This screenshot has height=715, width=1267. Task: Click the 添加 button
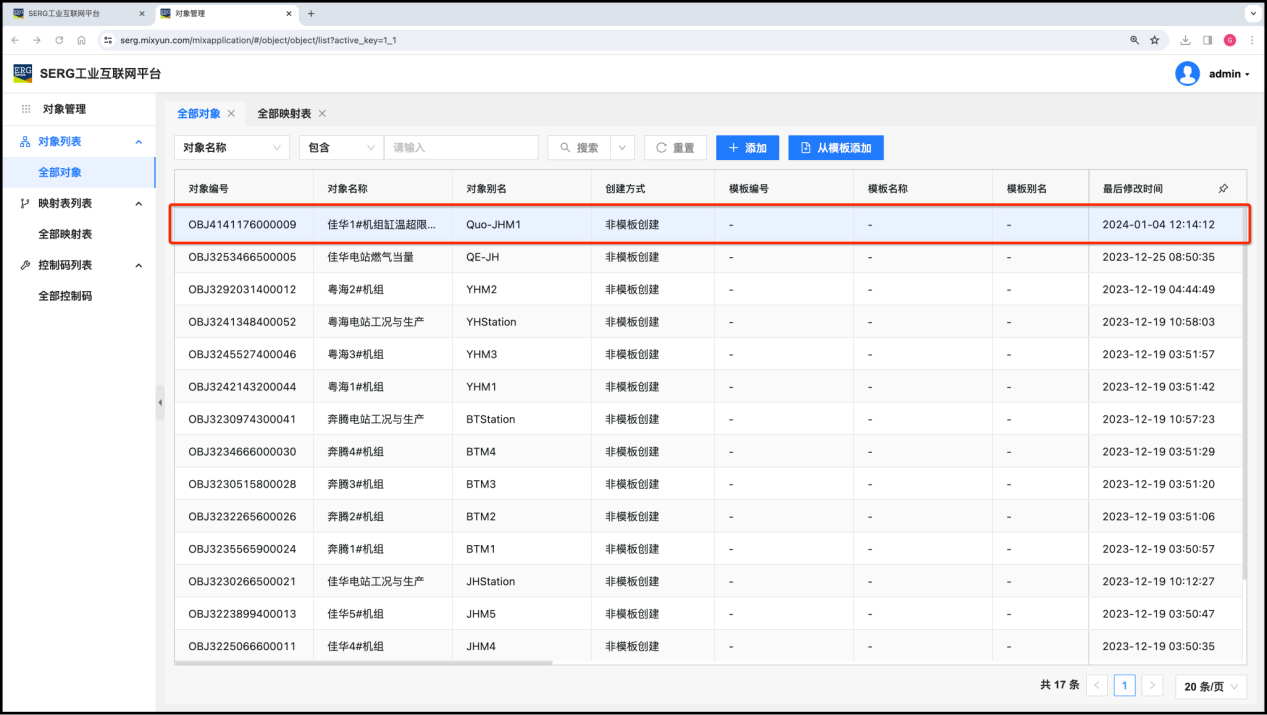click(747, 148)
